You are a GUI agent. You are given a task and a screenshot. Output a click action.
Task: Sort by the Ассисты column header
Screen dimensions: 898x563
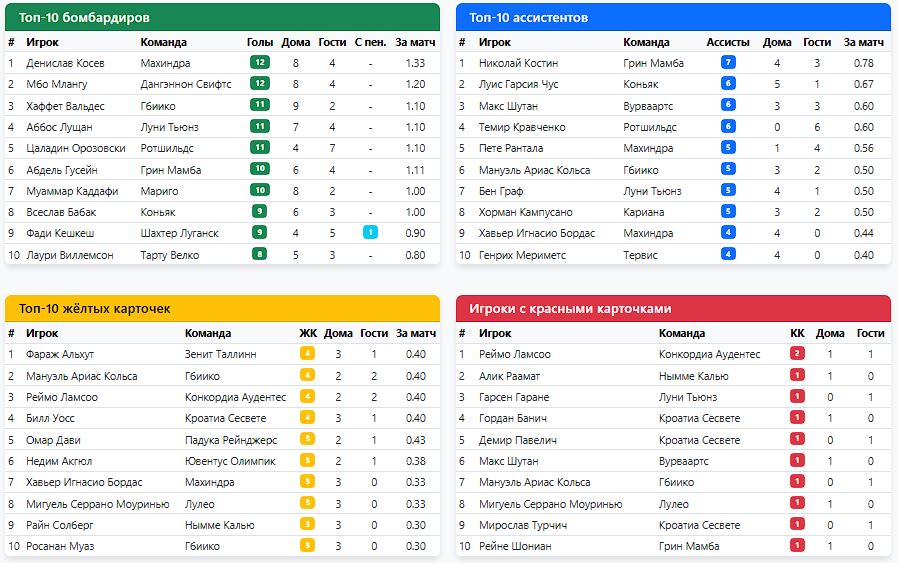click(x=728, y=42)
